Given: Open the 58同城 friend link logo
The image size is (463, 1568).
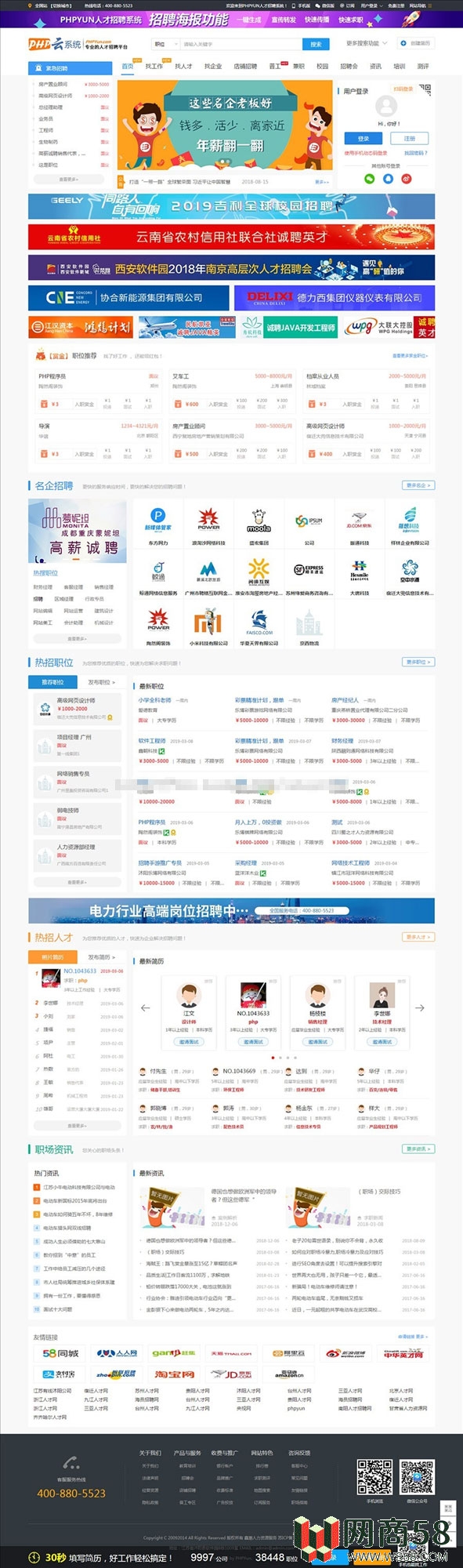Looking at the screenshot, I should [x=60, y=1353].
